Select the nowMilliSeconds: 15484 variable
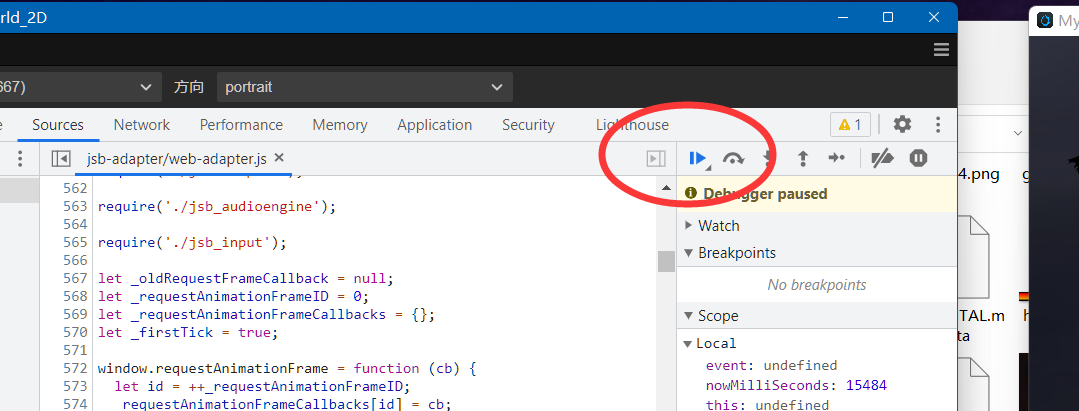Screen dimensions: 1079x411 (796, 385)
